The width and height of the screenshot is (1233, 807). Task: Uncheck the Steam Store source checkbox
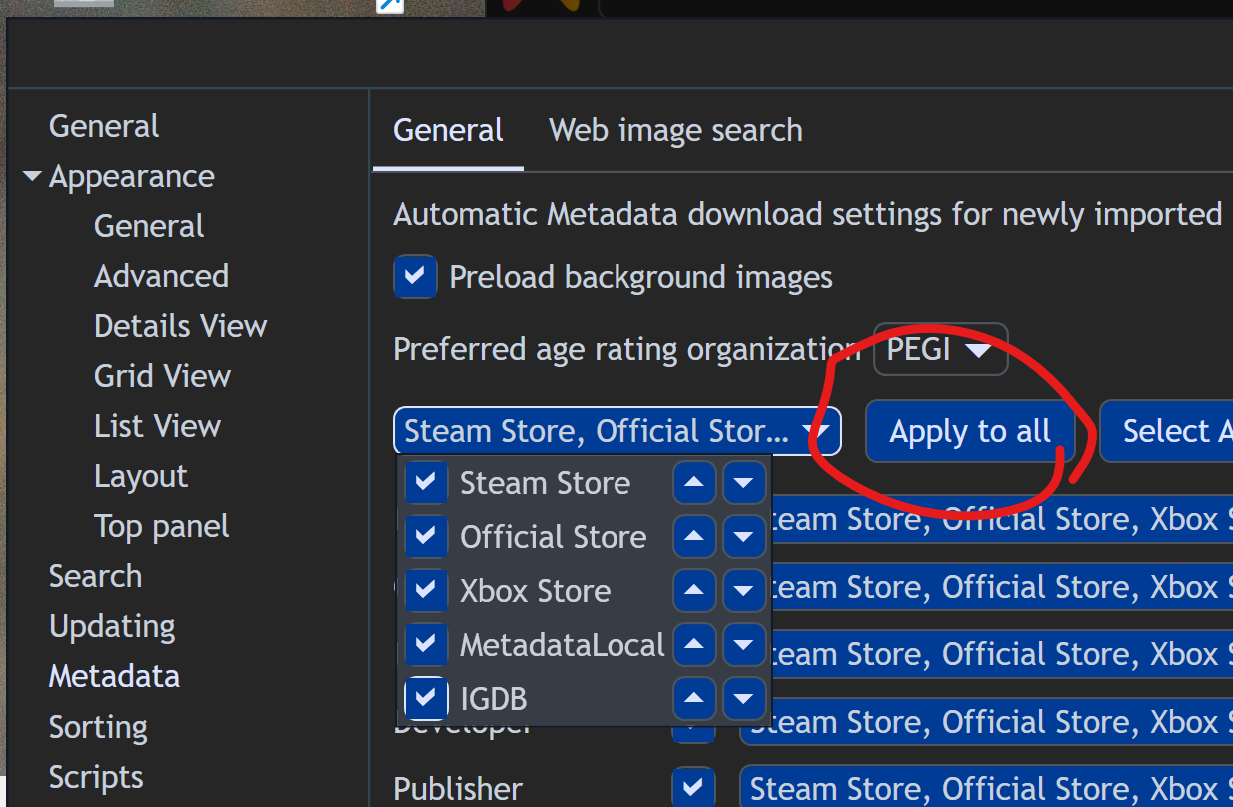point(426,483)
